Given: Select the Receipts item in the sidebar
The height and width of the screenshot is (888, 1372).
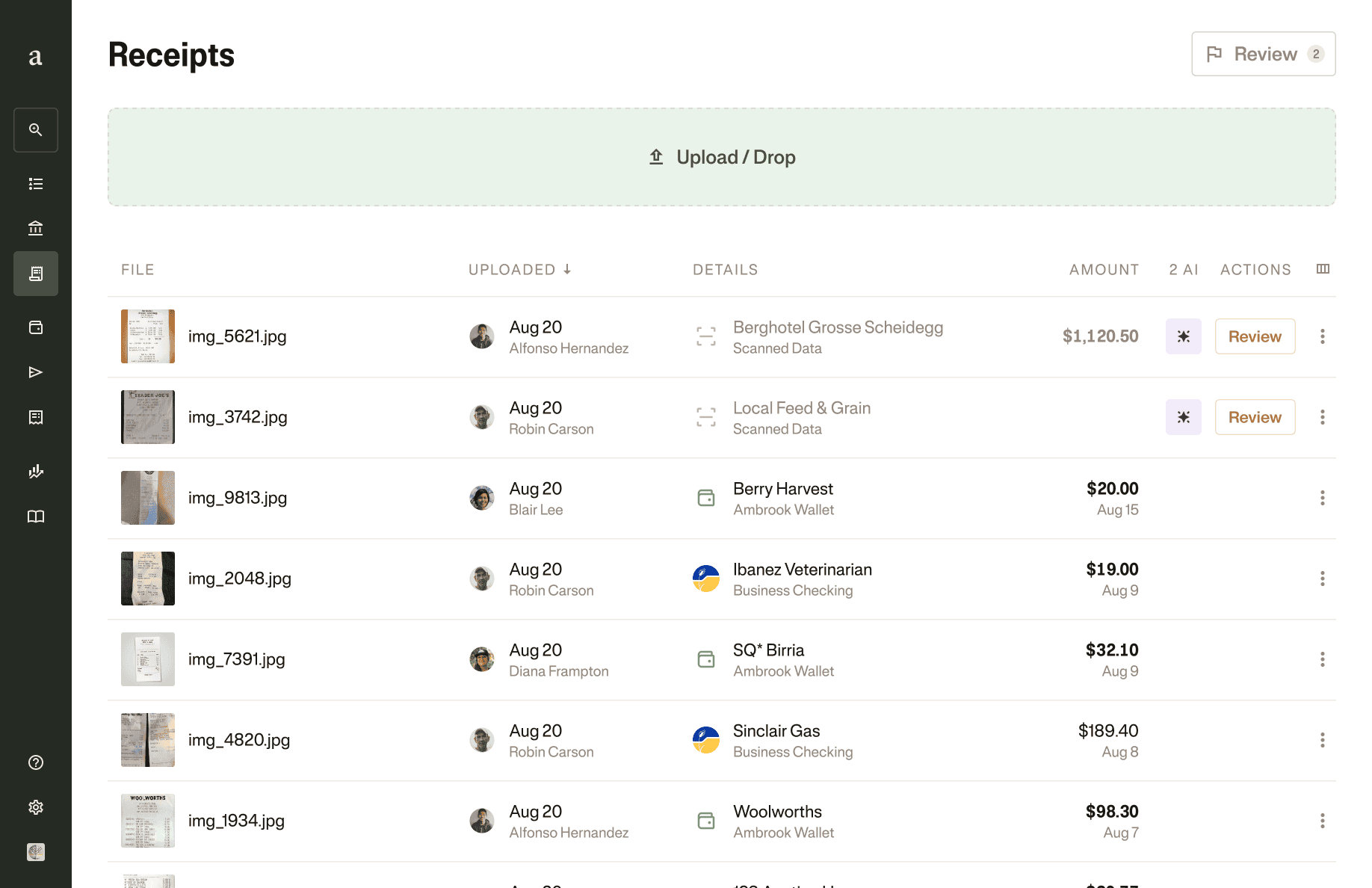Looking at the screenshot, I should point(36,274).
